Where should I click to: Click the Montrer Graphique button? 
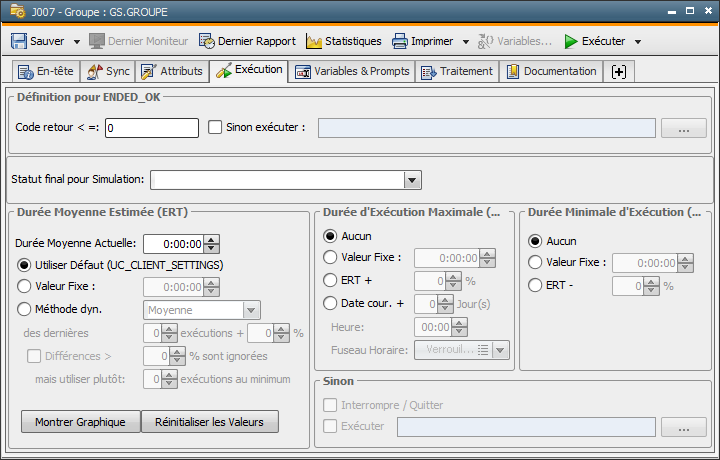click(x=80, y=421)
